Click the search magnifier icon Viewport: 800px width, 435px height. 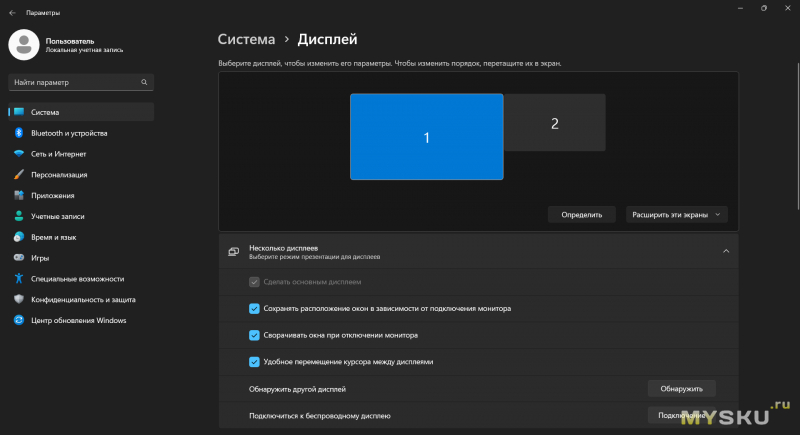pos(145,82)
